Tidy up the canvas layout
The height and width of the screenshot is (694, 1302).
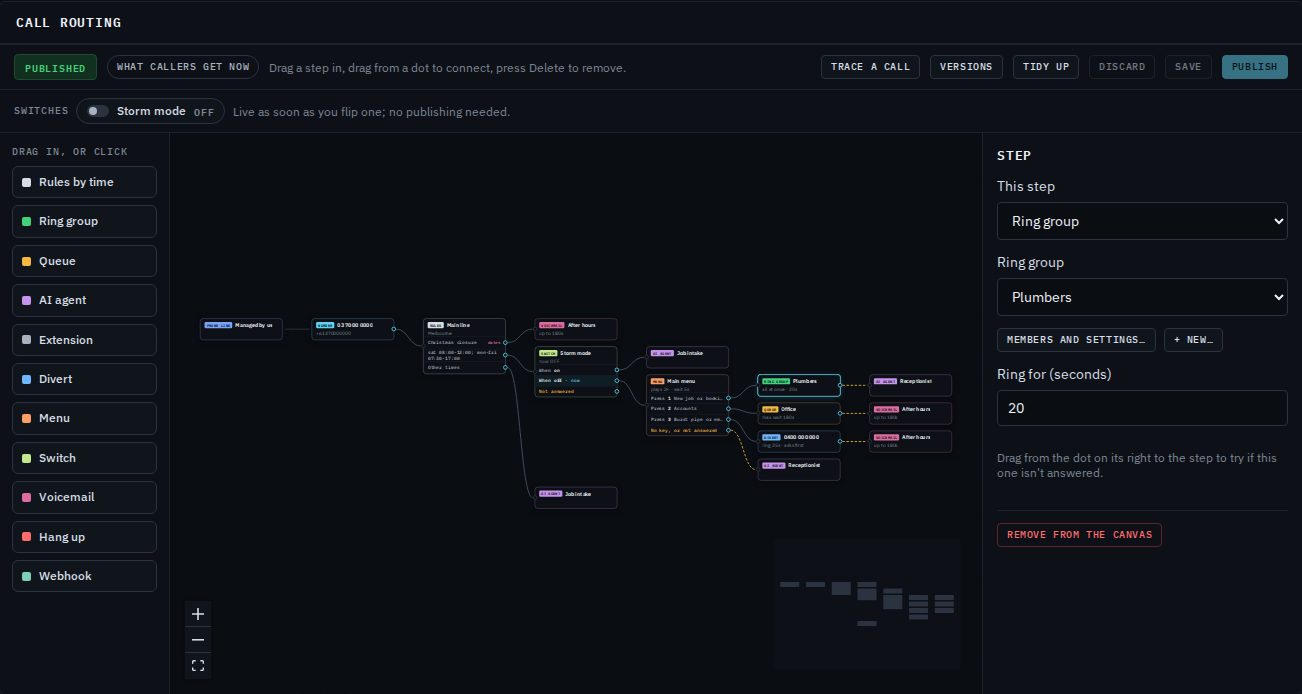1046,67
